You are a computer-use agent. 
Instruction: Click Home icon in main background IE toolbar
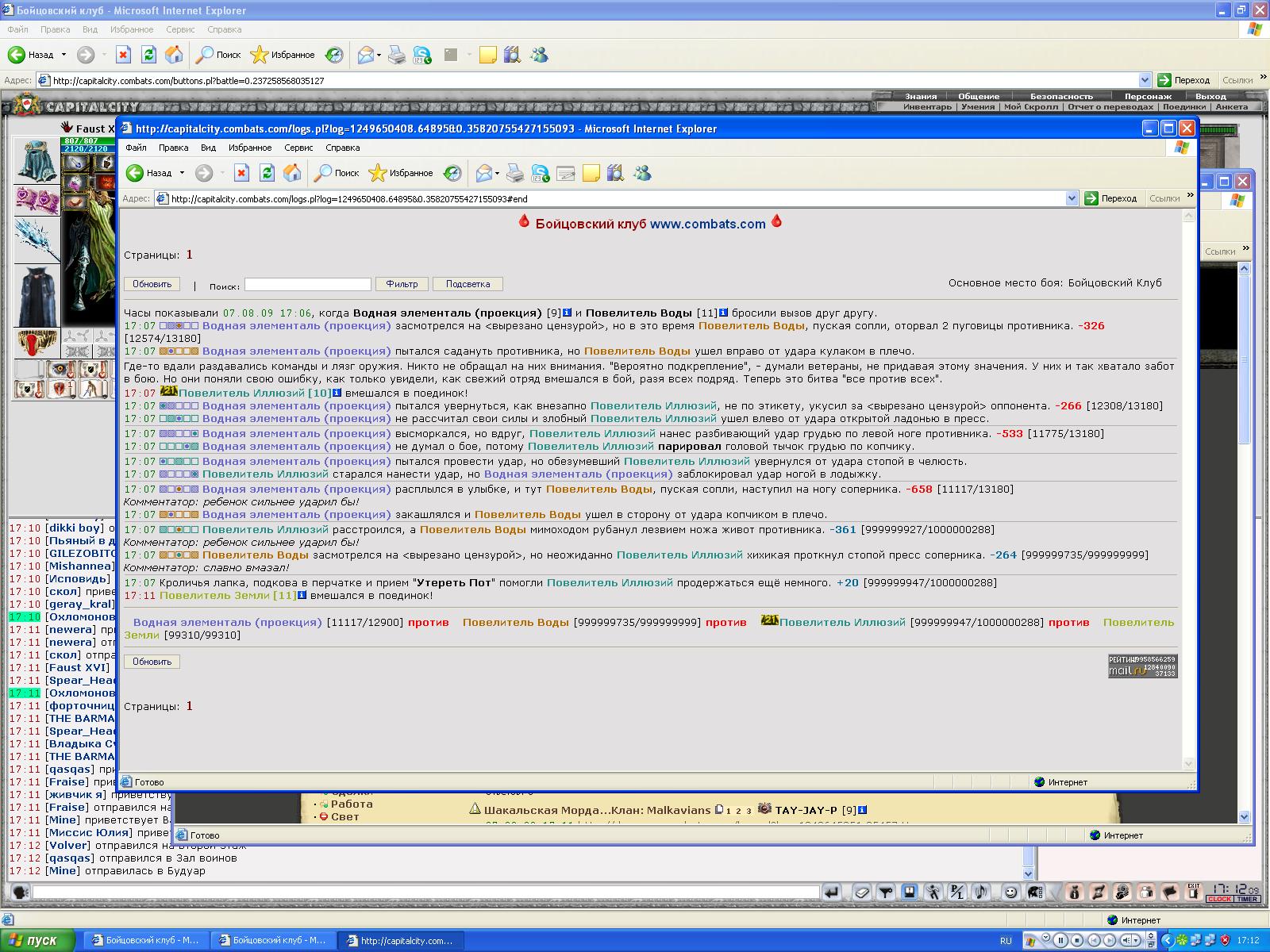174,55
